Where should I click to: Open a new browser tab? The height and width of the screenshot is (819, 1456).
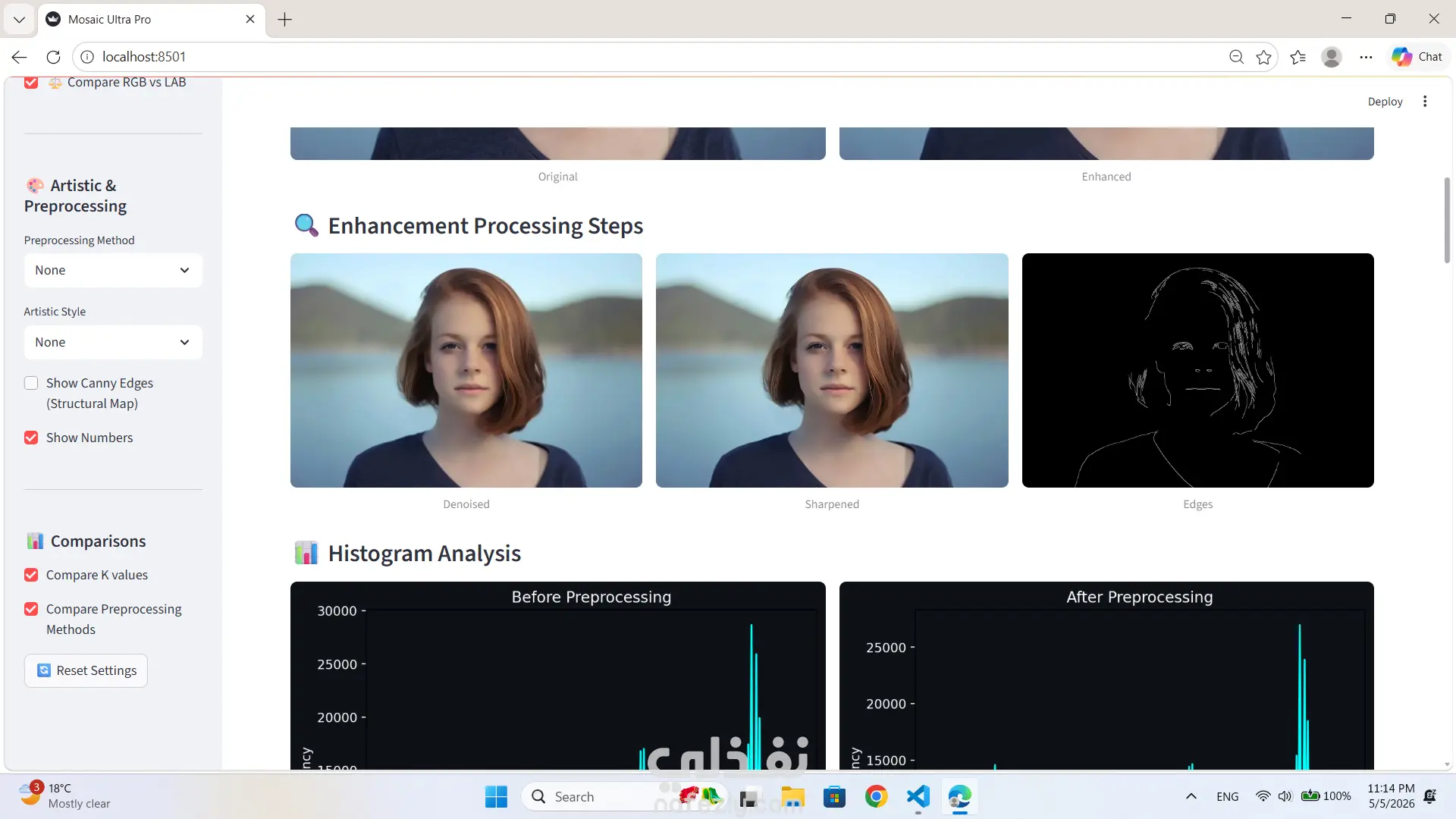285,20
